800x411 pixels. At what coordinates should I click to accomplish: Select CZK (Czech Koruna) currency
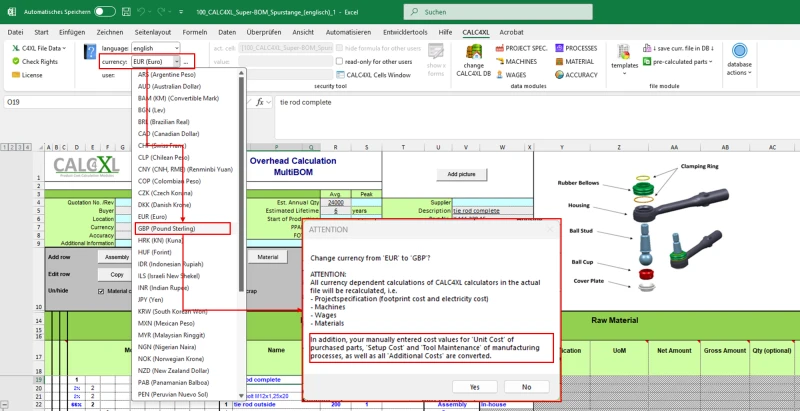tap(165, 193)
